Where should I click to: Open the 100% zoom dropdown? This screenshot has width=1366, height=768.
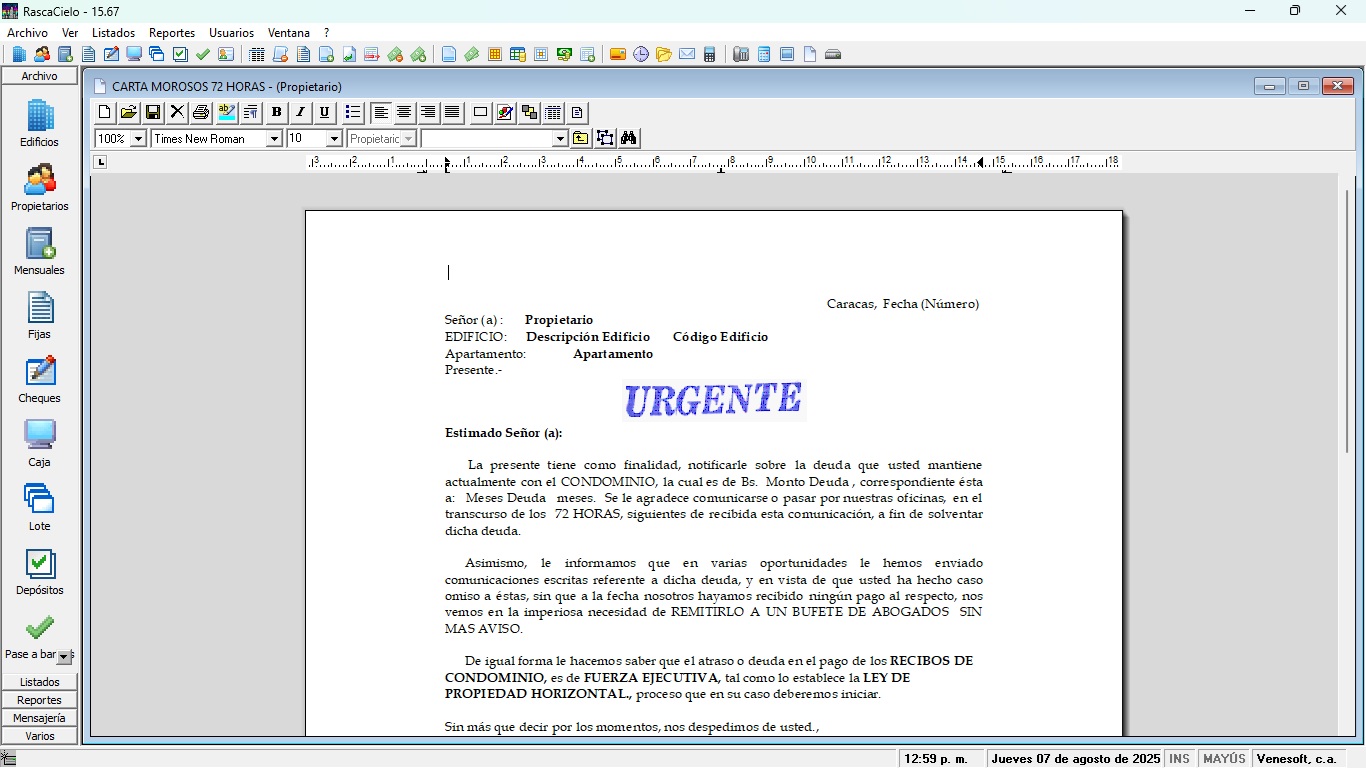pos(138,139)
